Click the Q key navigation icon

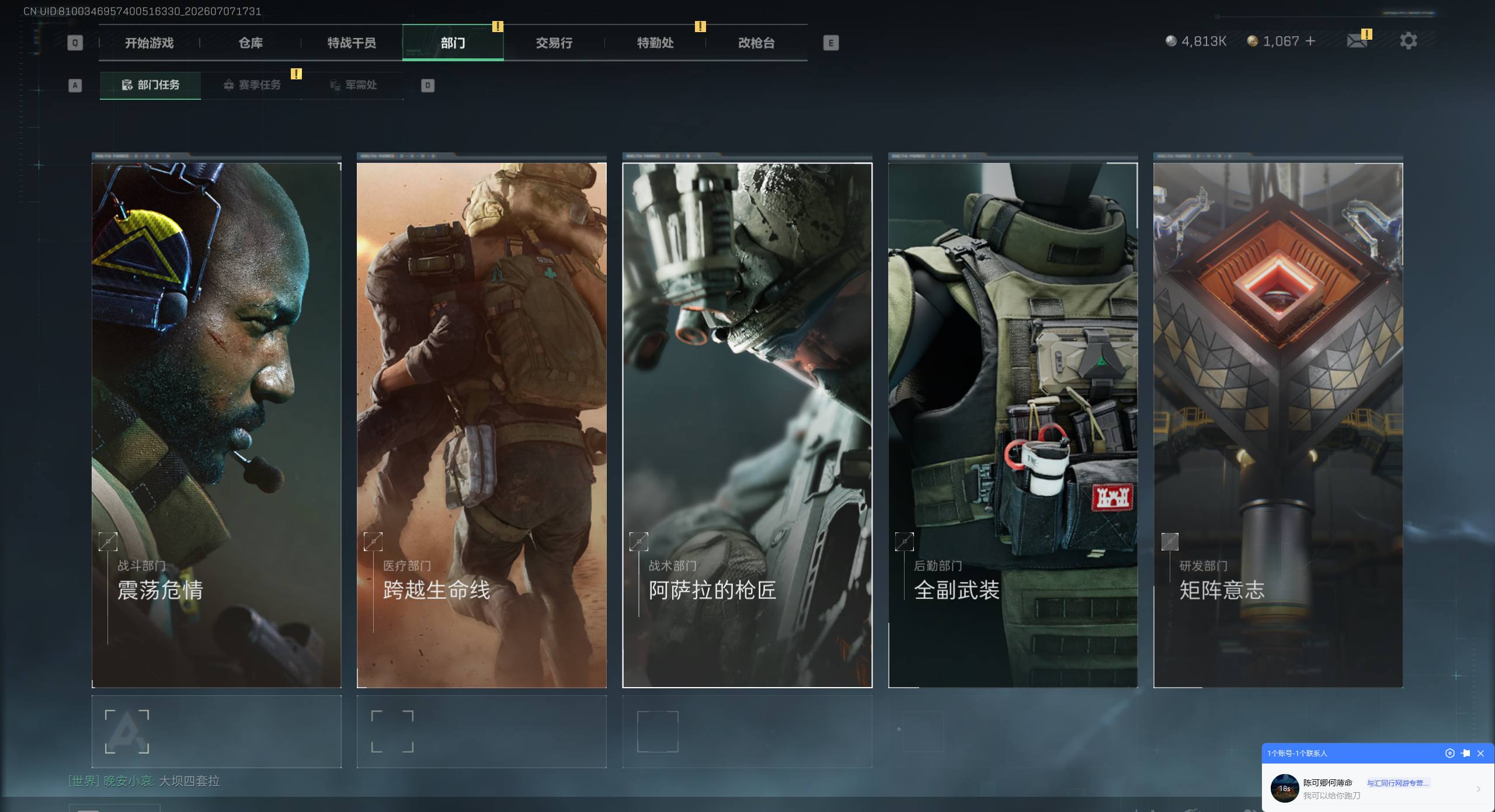pyautogui.click(x=75, y=43)
